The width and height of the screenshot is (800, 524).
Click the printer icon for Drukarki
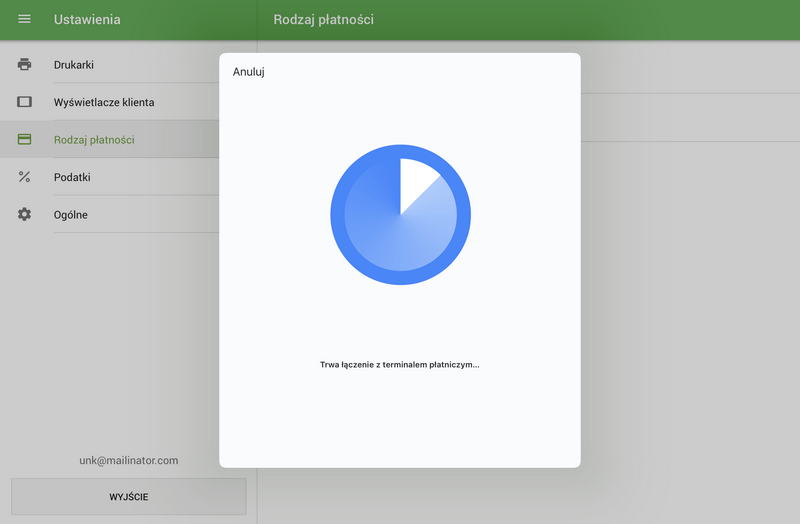(25, 65)
